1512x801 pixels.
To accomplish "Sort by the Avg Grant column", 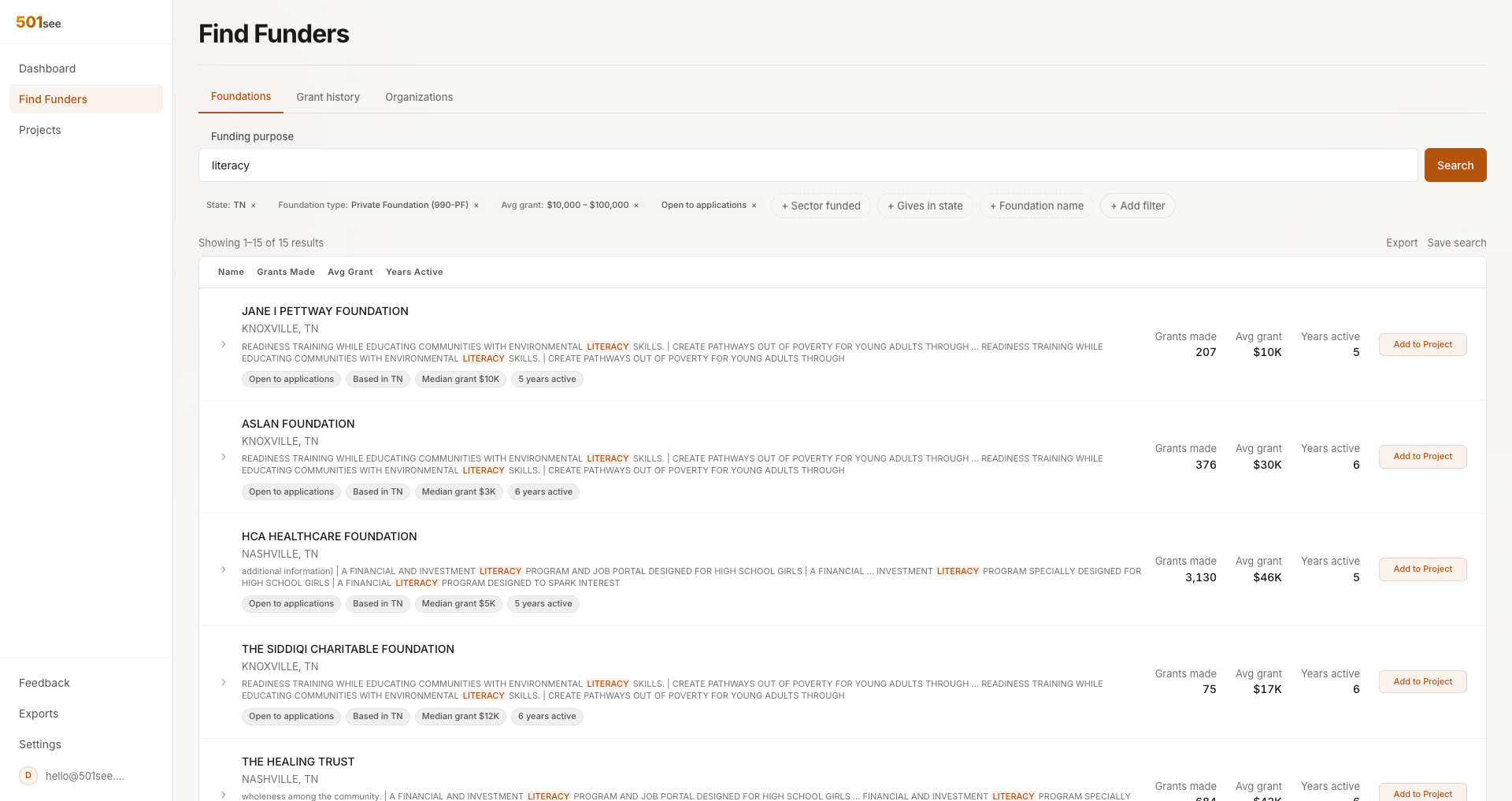I will pos(350,272).
